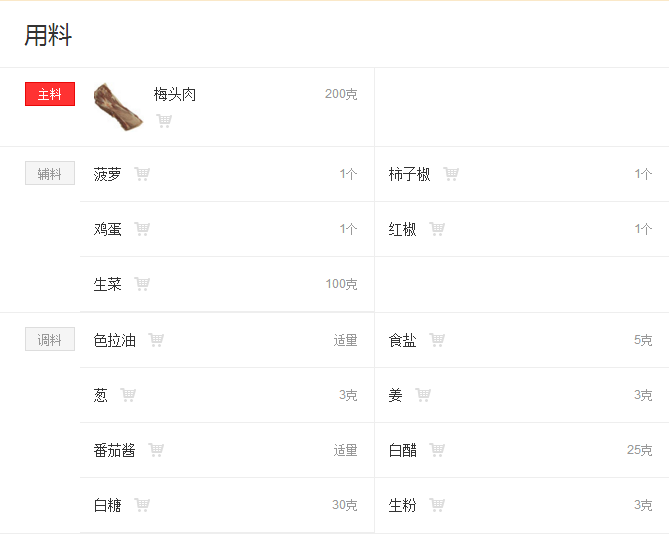Open the 梅头肉 ingredient link
The height and width of the screenshot is (534, 669).
pyautogui.click(x=175, y=94)
